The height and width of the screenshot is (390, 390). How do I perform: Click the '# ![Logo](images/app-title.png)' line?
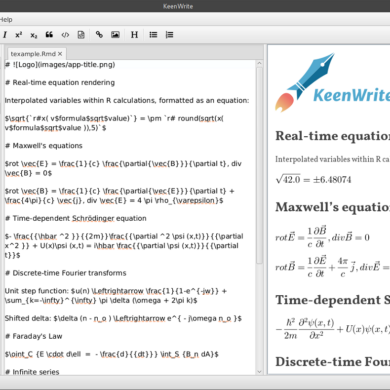(x=60, y=64)
